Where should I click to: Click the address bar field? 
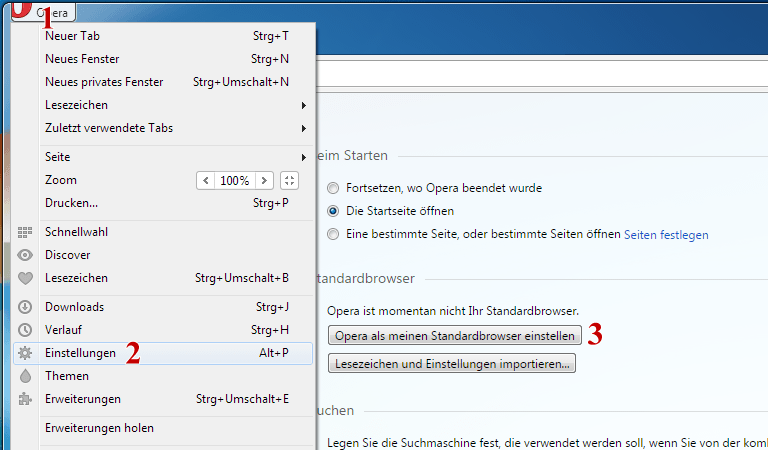pyautogui.click(x=542, y=73)
